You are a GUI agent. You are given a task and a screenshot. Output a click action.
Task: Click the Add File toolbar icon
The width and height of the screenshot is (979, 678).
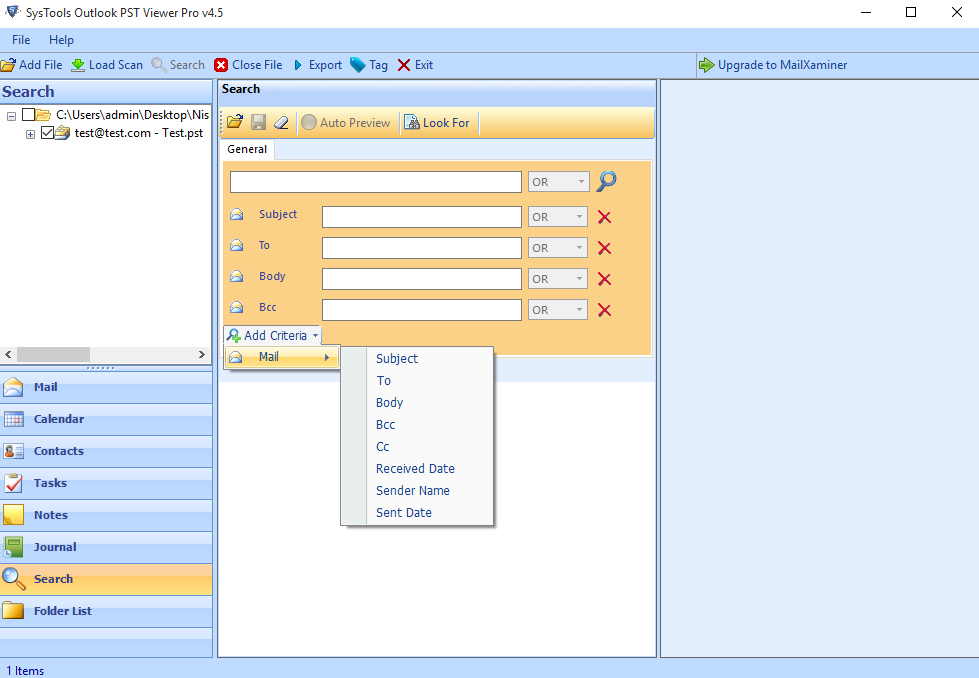tap(8, 65)
